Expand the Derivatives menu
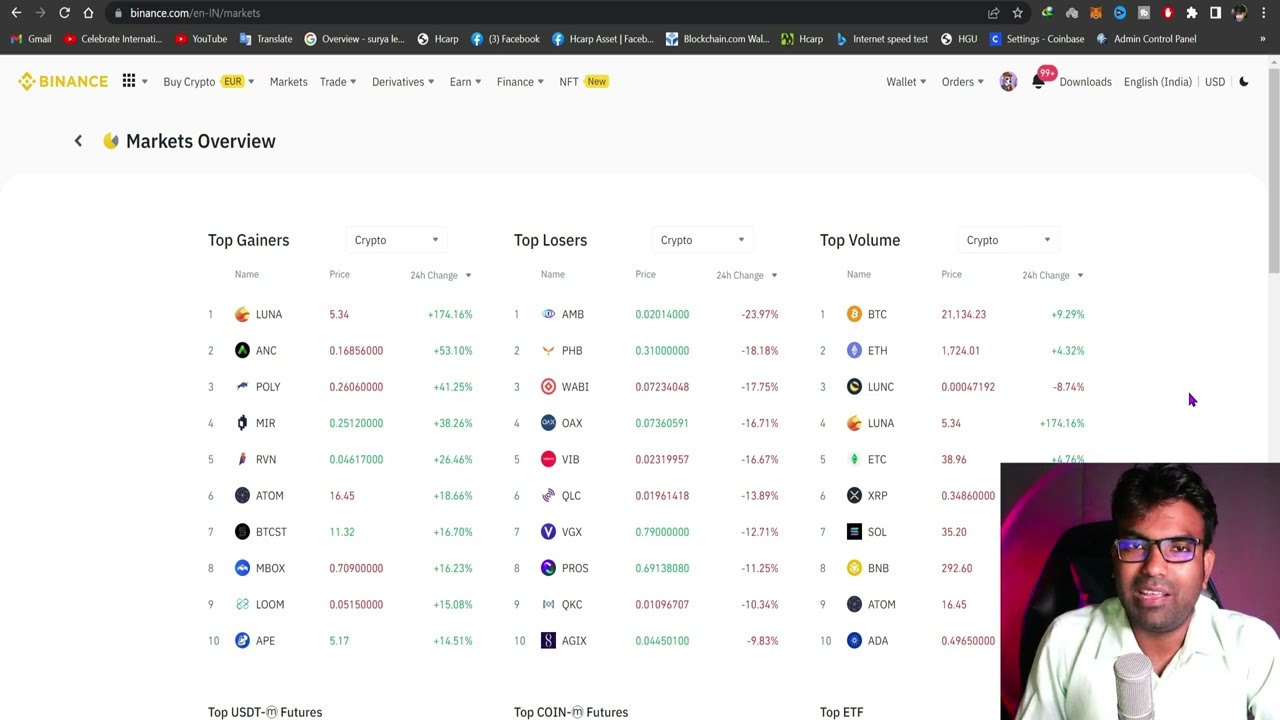 (403, 82)
